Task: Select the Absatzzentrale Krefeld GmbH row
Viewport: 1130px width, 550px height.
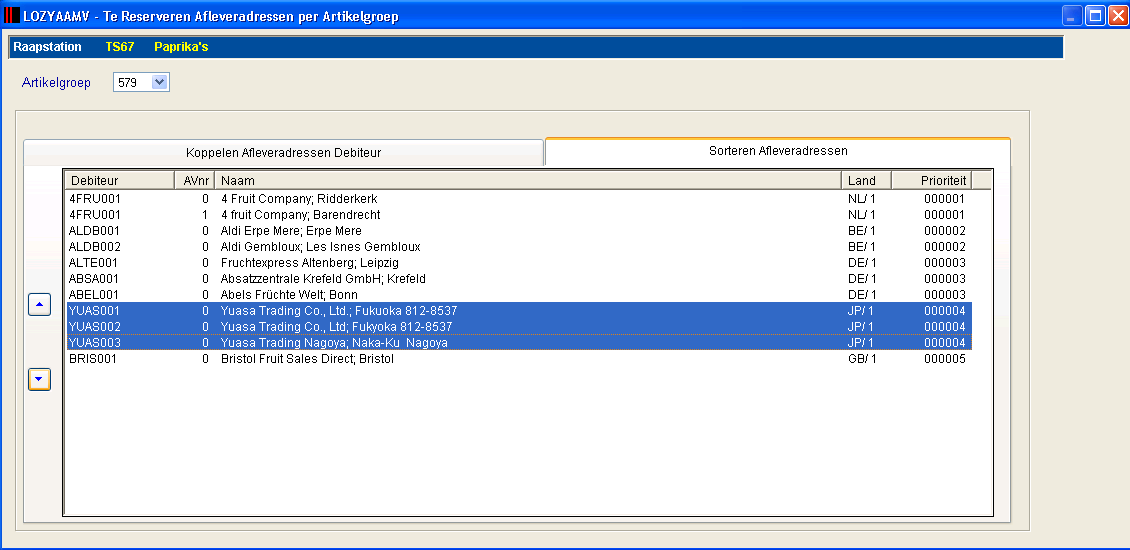Action: (519, 278)
